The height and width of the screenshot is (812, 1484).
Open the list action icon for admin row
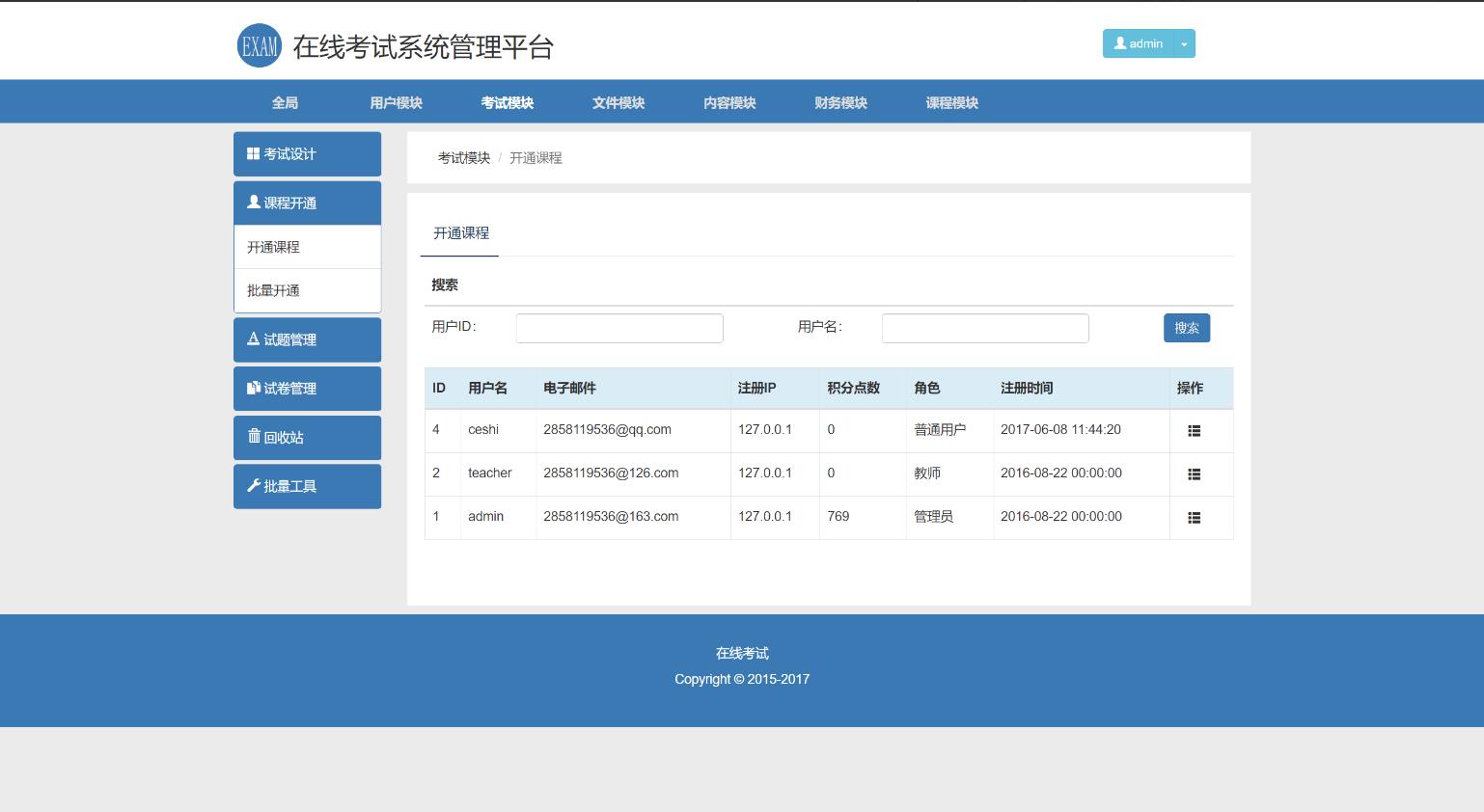(1194, 518)
